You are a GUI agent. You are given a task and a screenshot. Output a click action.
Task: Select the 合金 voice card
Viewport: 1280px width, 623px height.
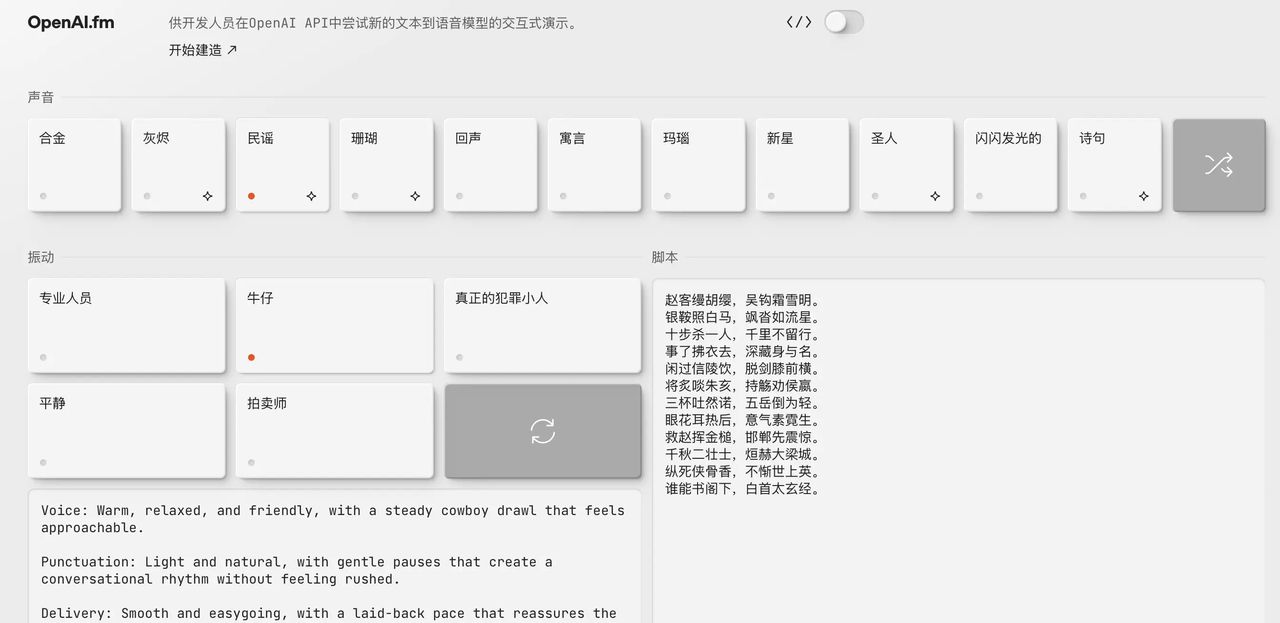[x=75, y=164]
